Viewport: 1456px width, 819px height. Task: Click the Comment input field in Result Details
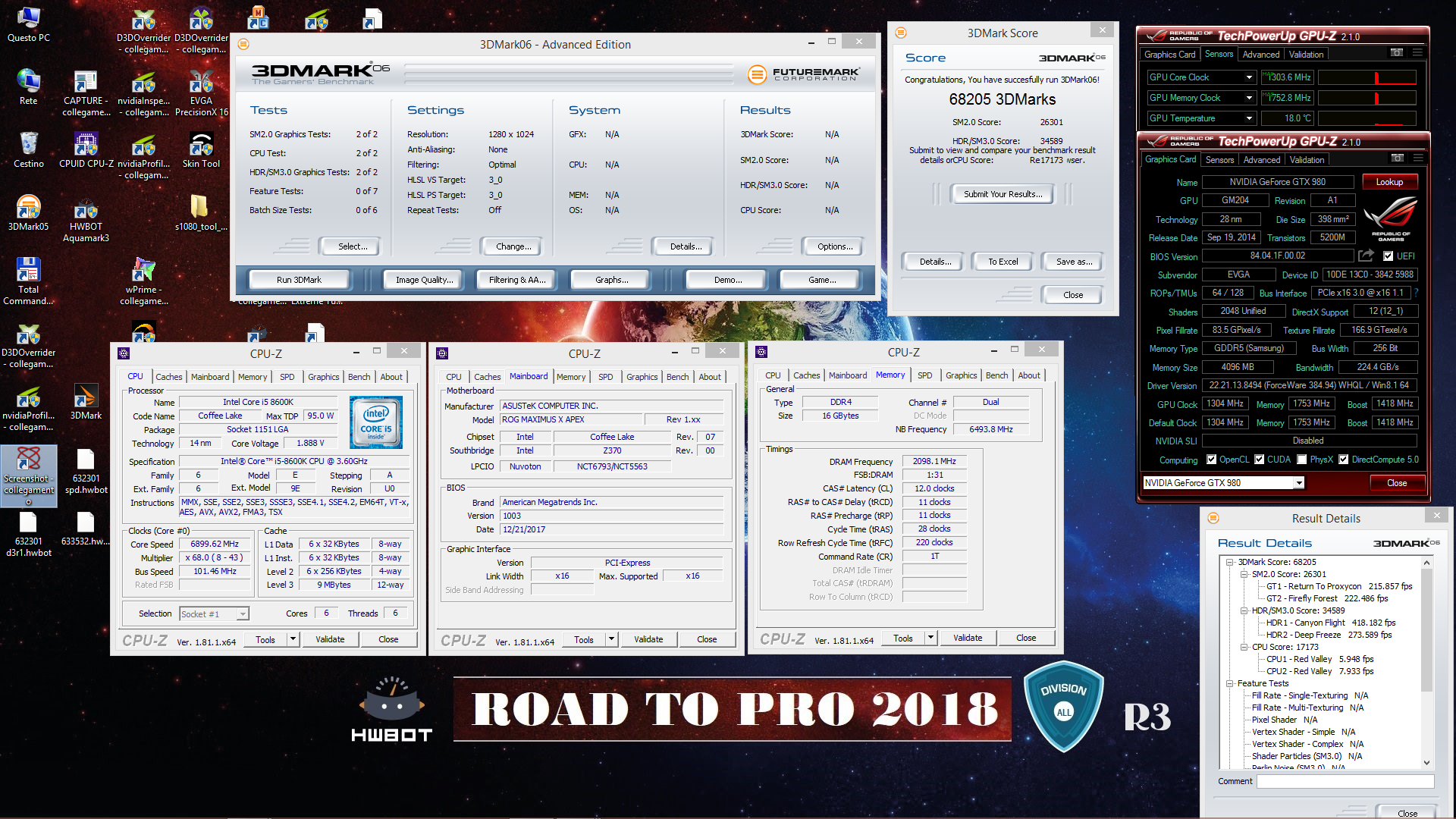pyautogui.click(x=1345, y=781)
